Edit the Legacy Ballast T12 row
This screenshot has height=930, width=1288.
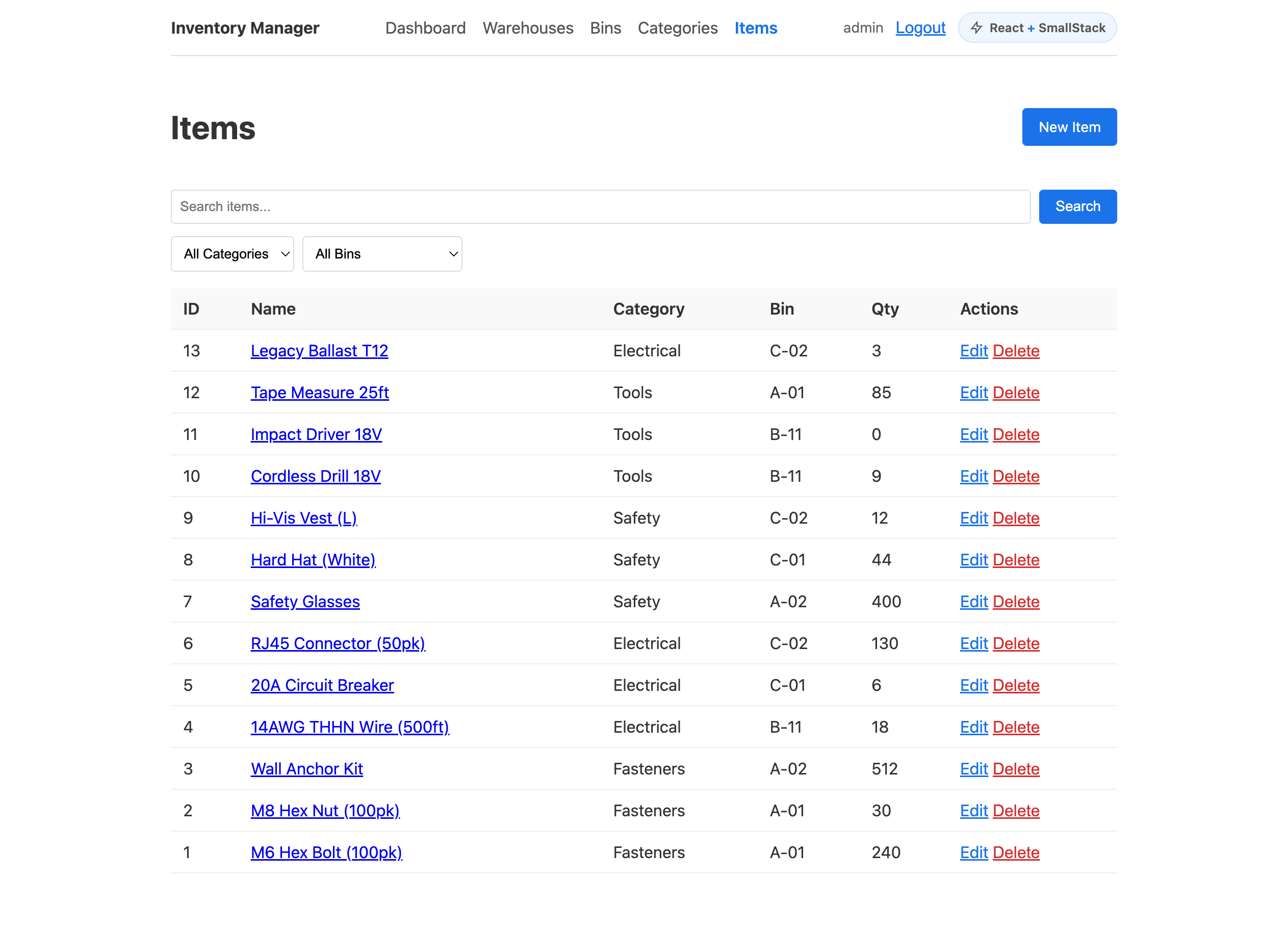[x=974, y=351]
